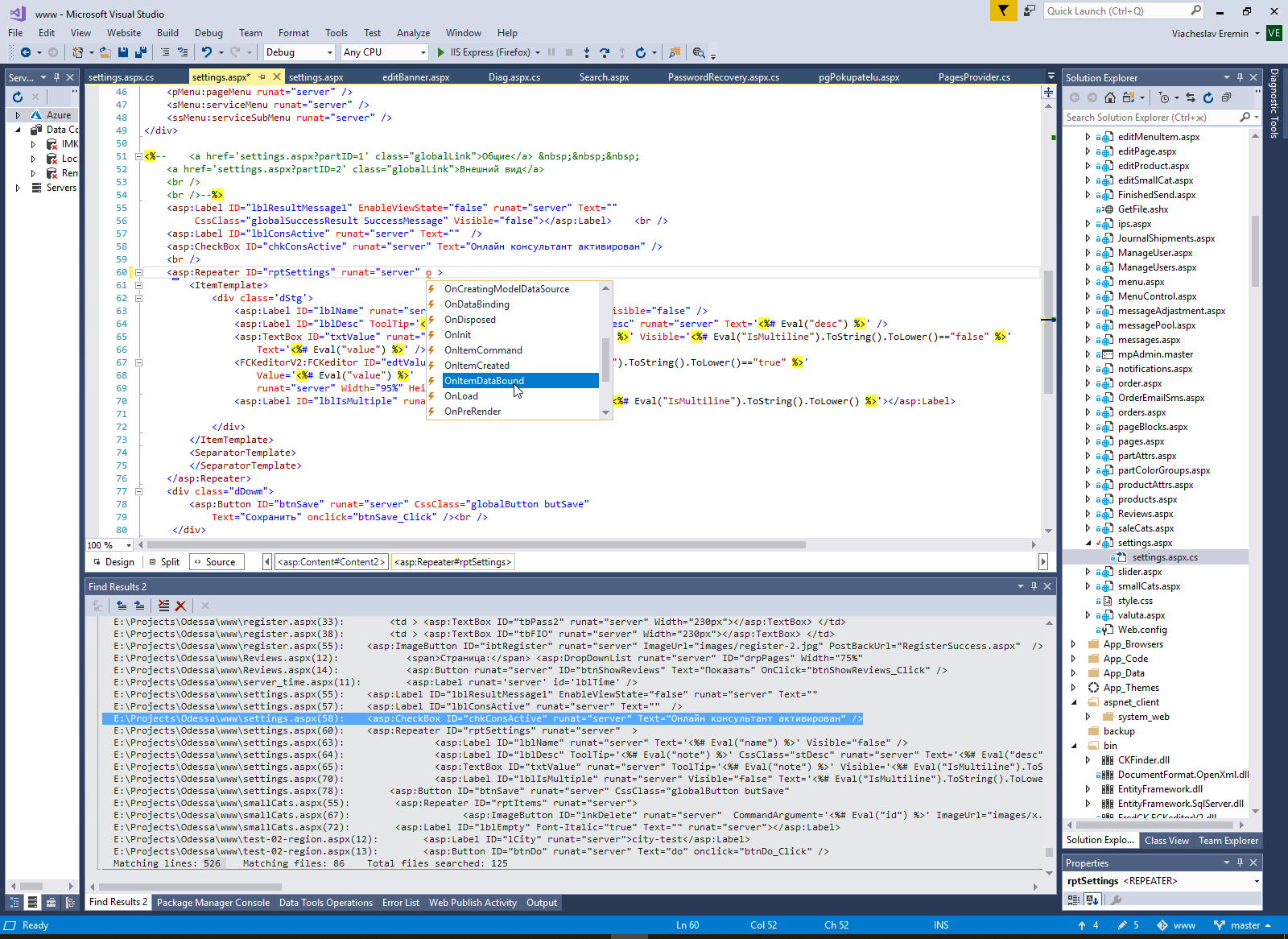
Task: Click the asp:Content#Content2 breadcrumb tag
Action: (331, 562)
